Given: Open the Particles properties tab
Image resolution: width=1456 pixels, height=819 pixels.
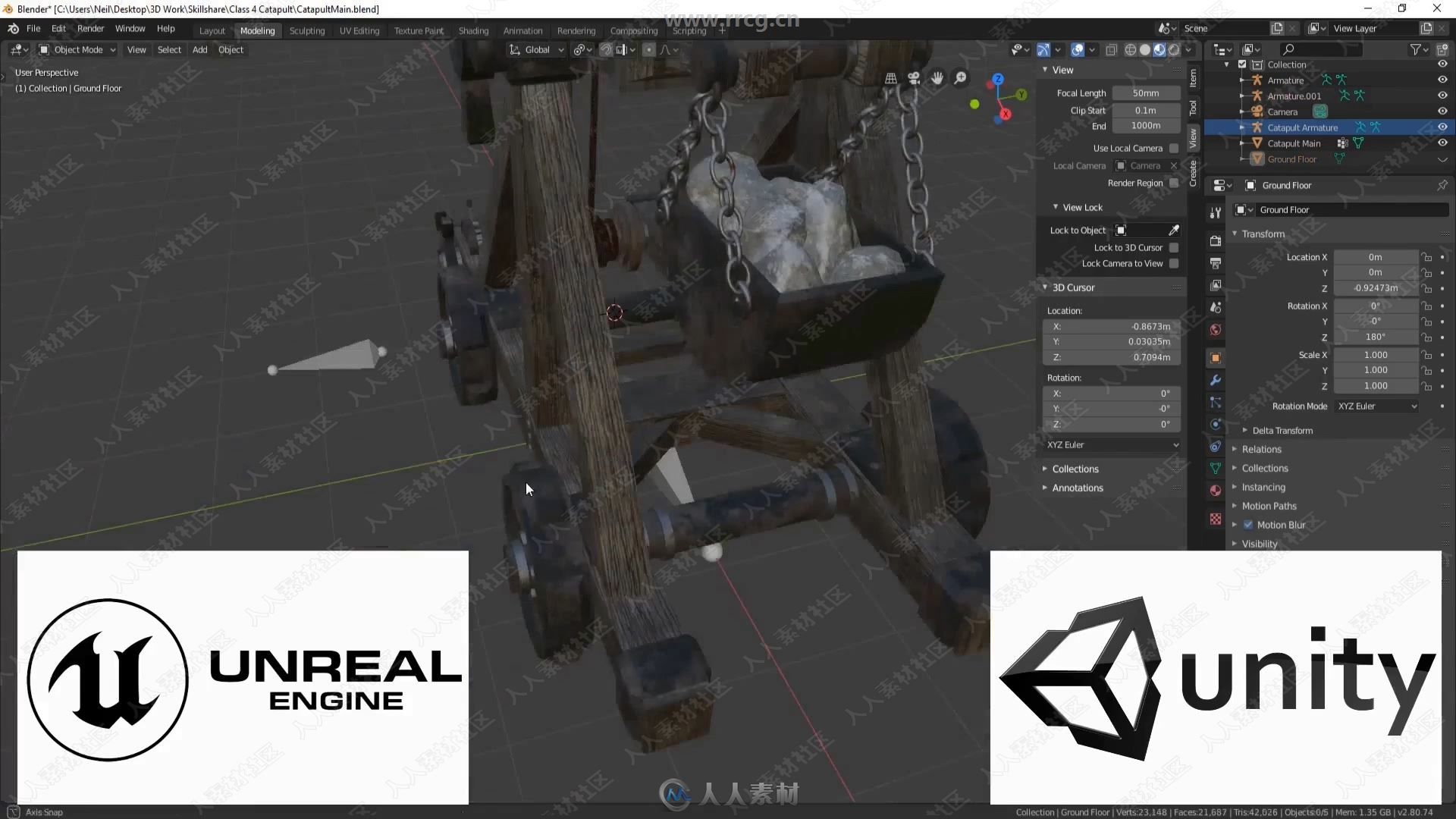Looking at the screenshot, I should coord(1216,402).
